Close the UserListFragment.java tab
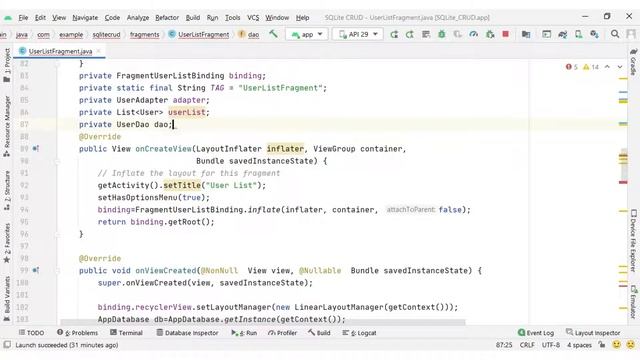The width and height of the screenshot is (640, 360). (x=99, y=51)
